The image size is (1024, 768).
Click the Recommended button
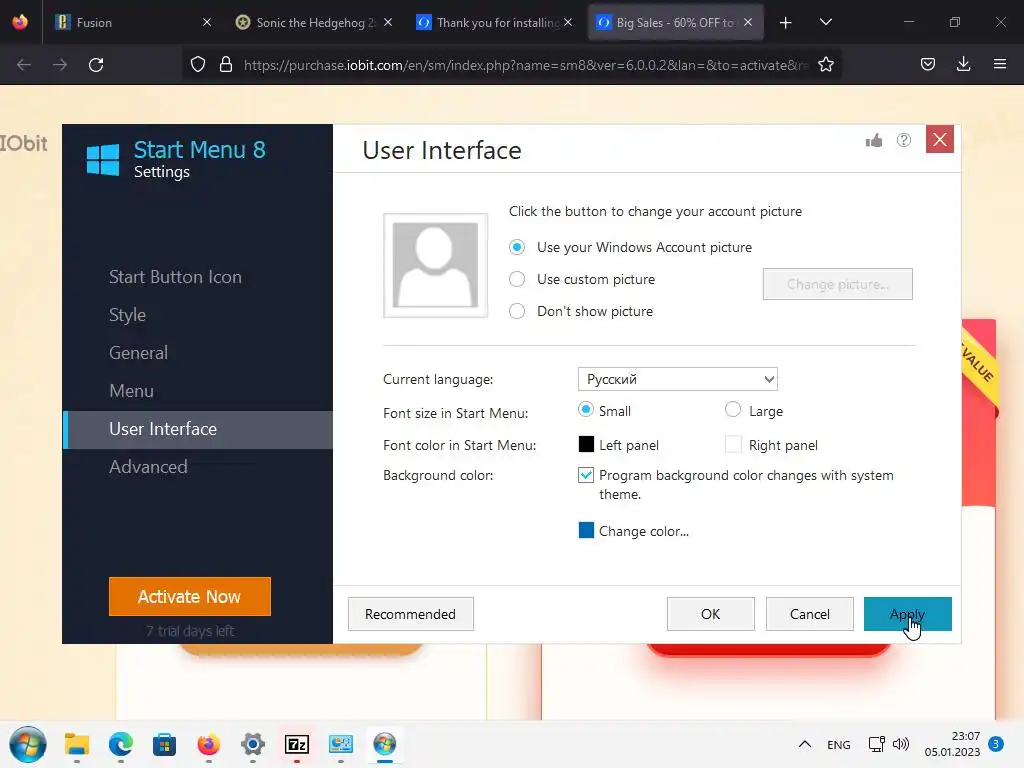point(410,614)
